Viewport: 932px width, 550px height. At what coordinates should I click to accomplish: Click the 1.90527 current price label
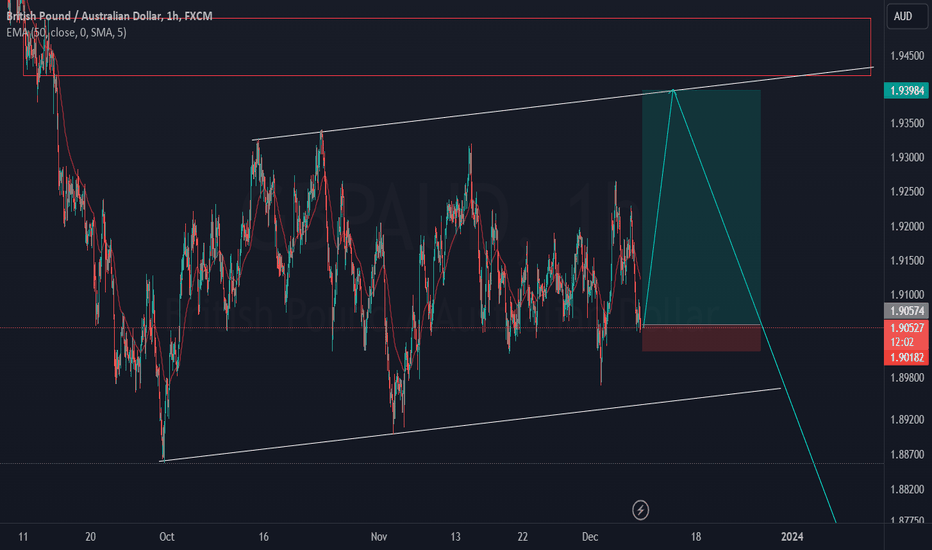(x=906, y=327)
